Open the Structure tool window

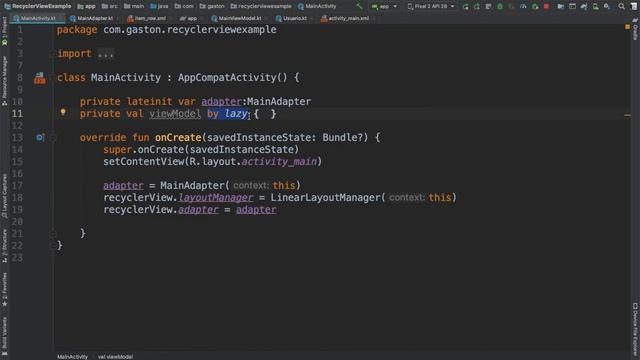tap(4, 246)
